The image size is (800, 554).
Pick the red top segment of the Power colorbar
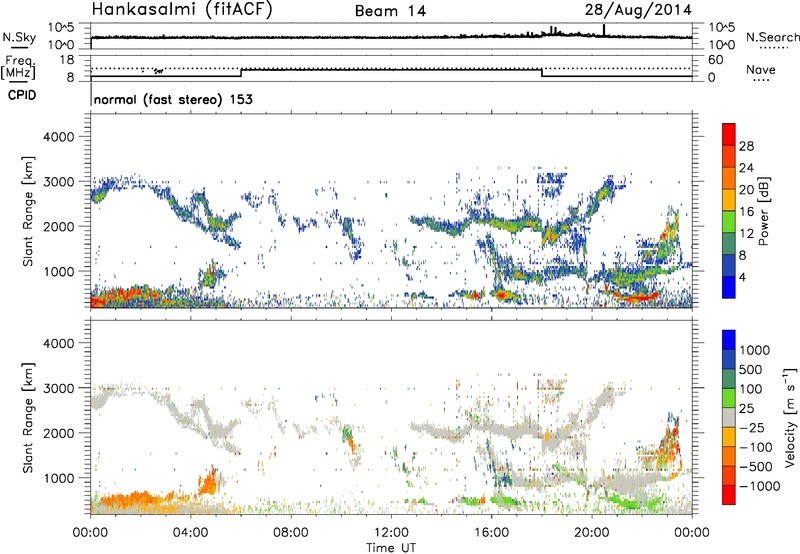[729, 134]
